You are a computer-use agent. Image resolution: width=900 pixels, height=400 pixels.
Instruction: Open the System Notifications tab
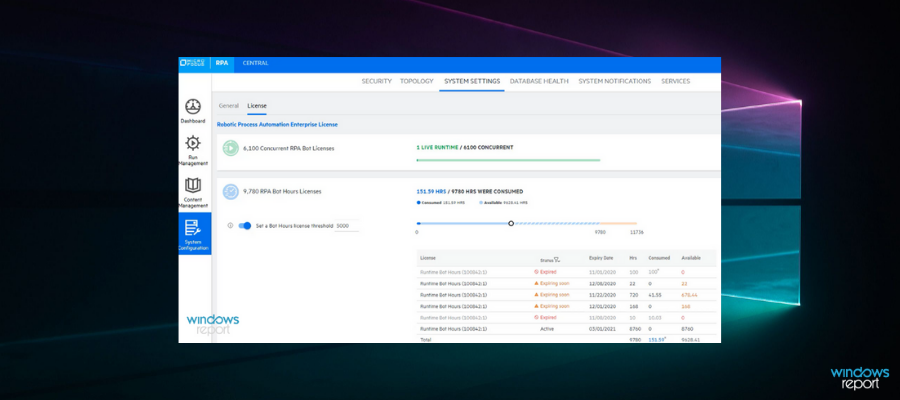click(x=614, y=81)
